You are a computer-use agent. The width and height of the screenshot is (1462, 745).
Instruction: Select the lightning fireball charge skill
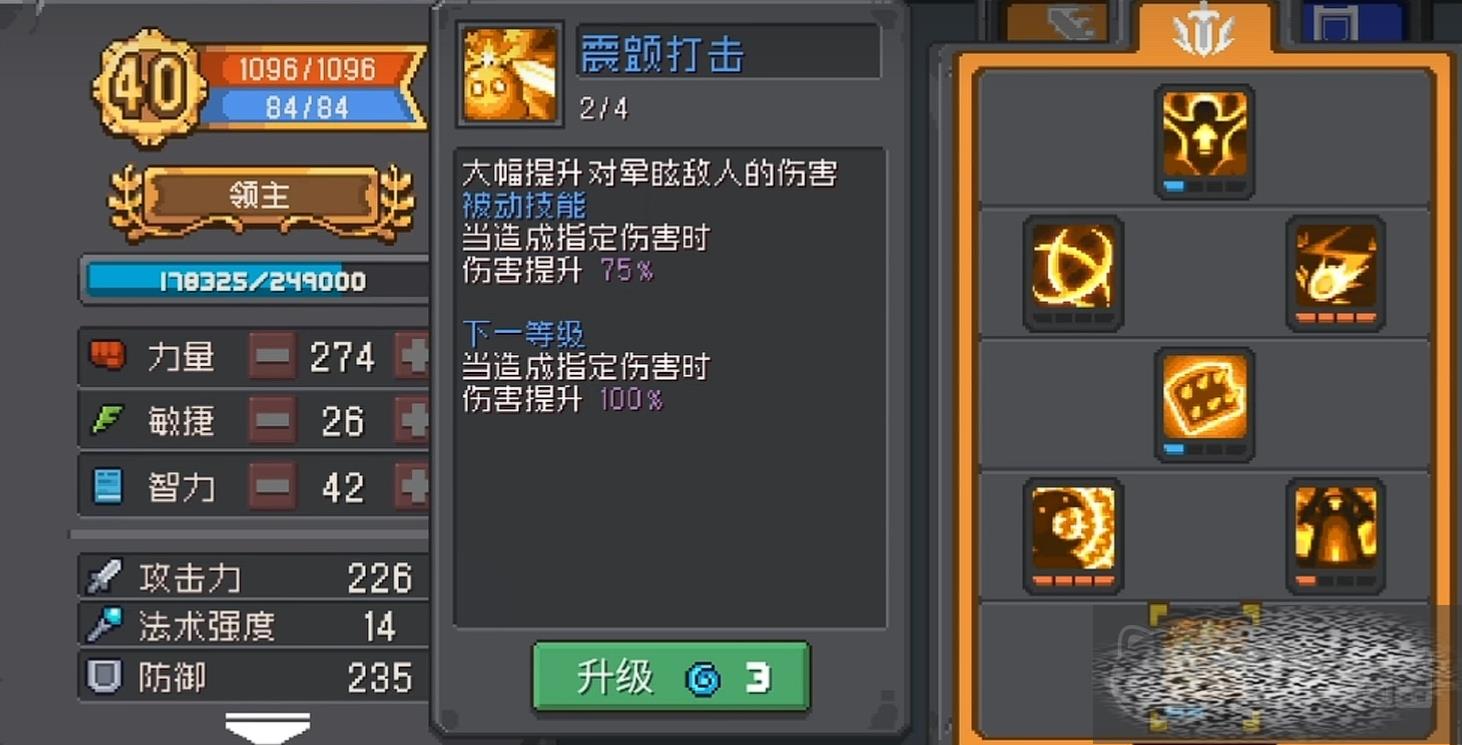tap(1335, 272)
